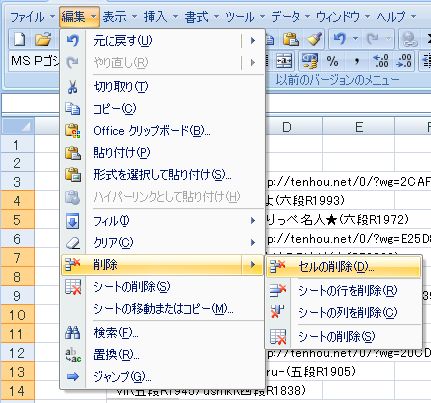Click the paste clipboard toolbar icon
431x403 pixels.
click(x=291, y=39)
